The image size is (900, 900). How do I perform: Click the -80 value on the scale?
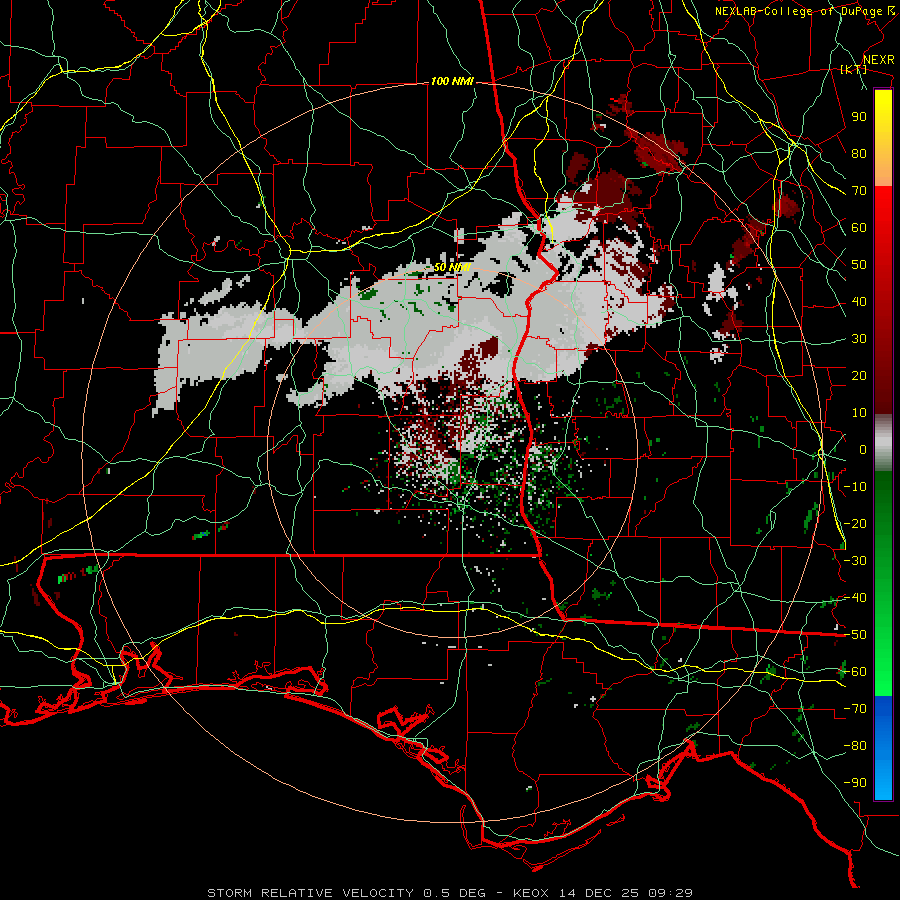[855, 746]
